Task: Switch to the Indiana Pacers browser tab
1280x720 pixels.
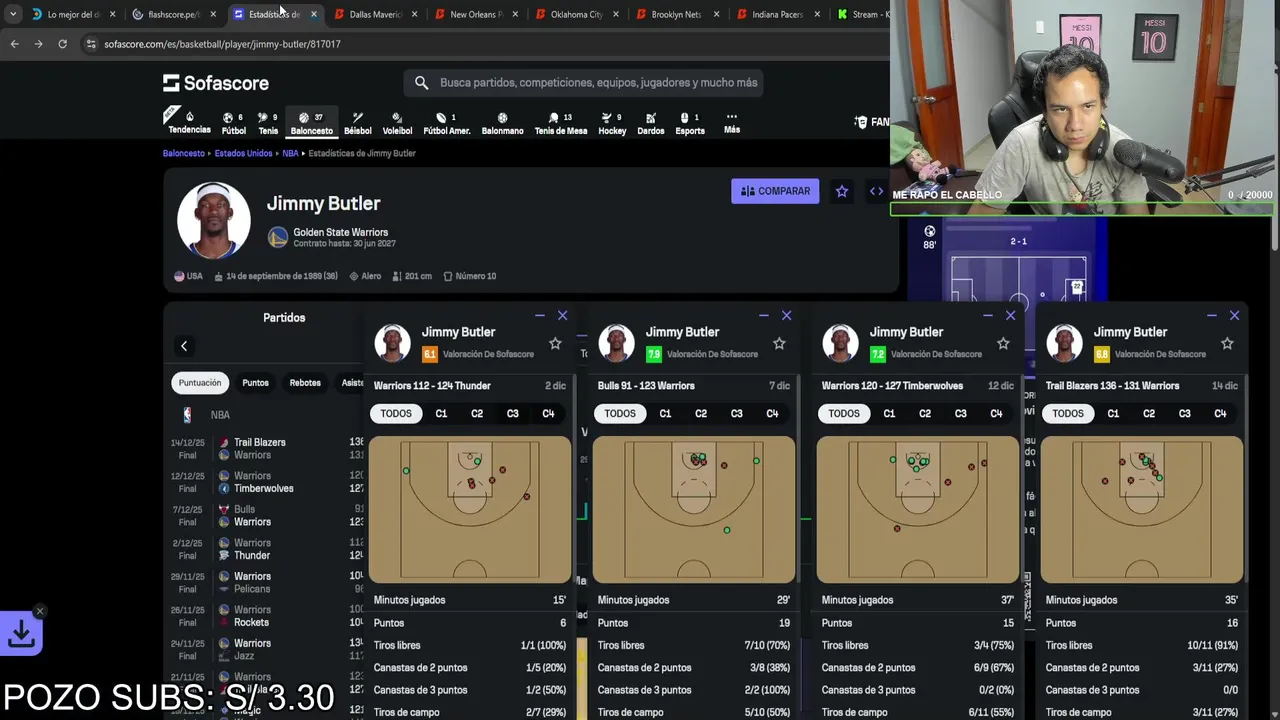Action: pos(778,14)
